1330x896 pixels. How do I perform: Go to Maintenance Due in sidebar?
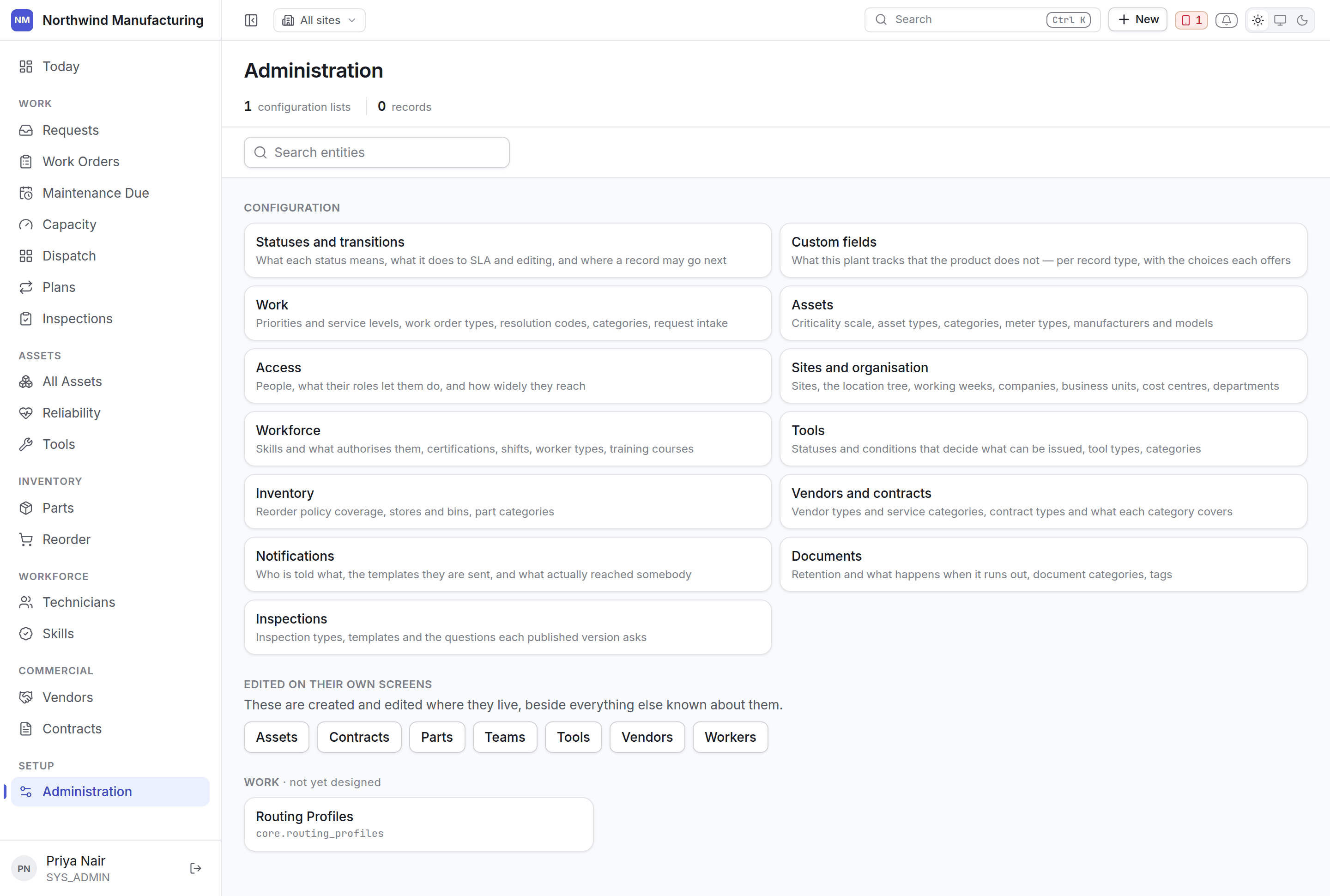(110, 193)
